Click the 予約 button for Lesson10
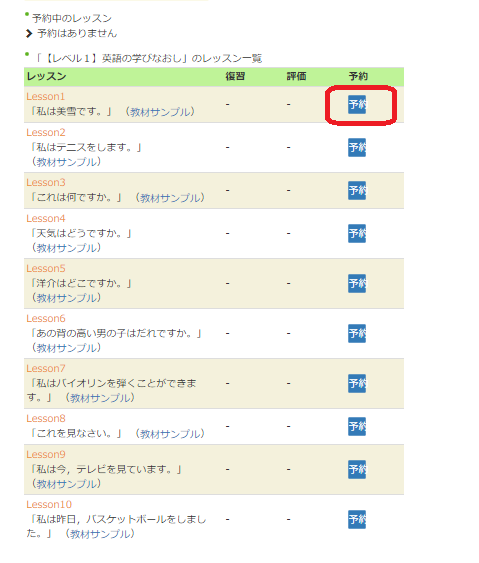The width and height of the screenshot is (479, 563). pyautogui.click(x=357, y=519)
